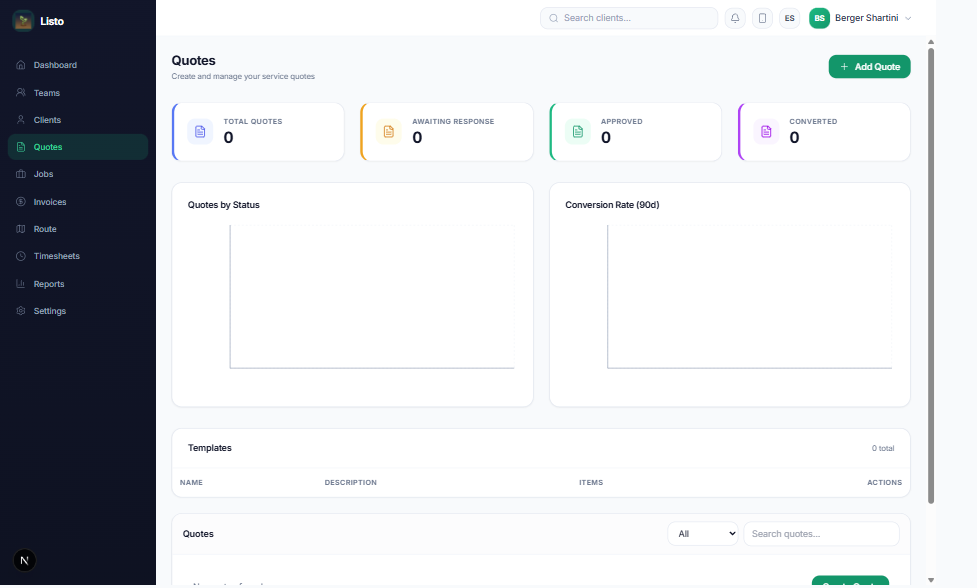Click the BS user avatar
Screen dimensions: 977x588
click(819, 18)
